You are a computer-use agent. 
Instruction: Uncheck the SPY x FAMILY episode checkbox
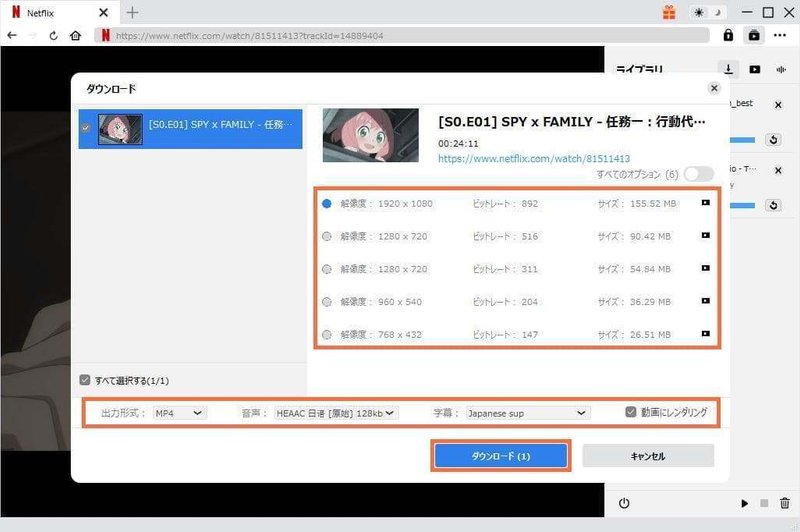(86, 128)
